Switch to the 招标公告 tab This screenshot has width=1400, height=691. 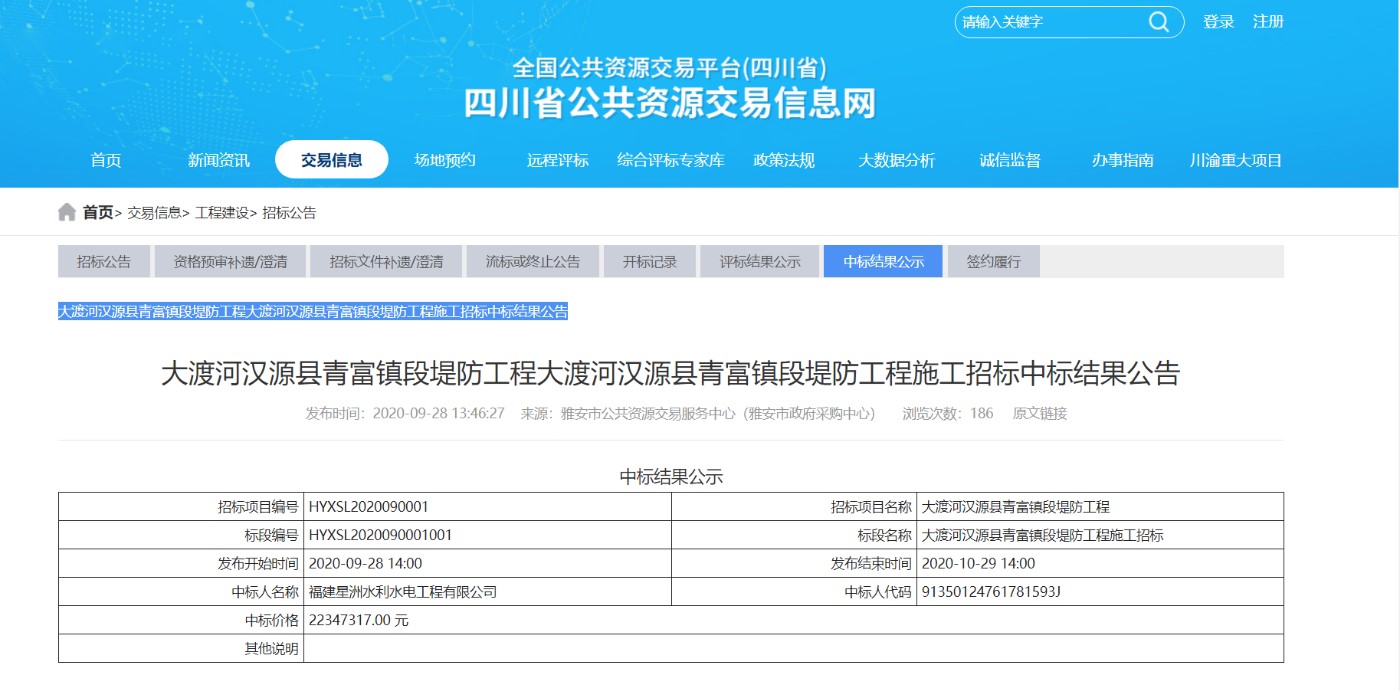(x=104, y=262)
